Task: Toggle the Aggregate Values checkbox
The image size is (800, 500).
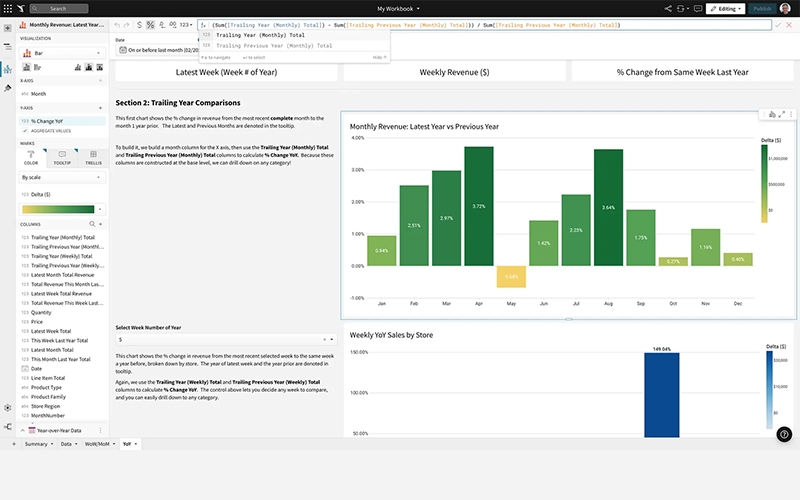Action: 25,130
